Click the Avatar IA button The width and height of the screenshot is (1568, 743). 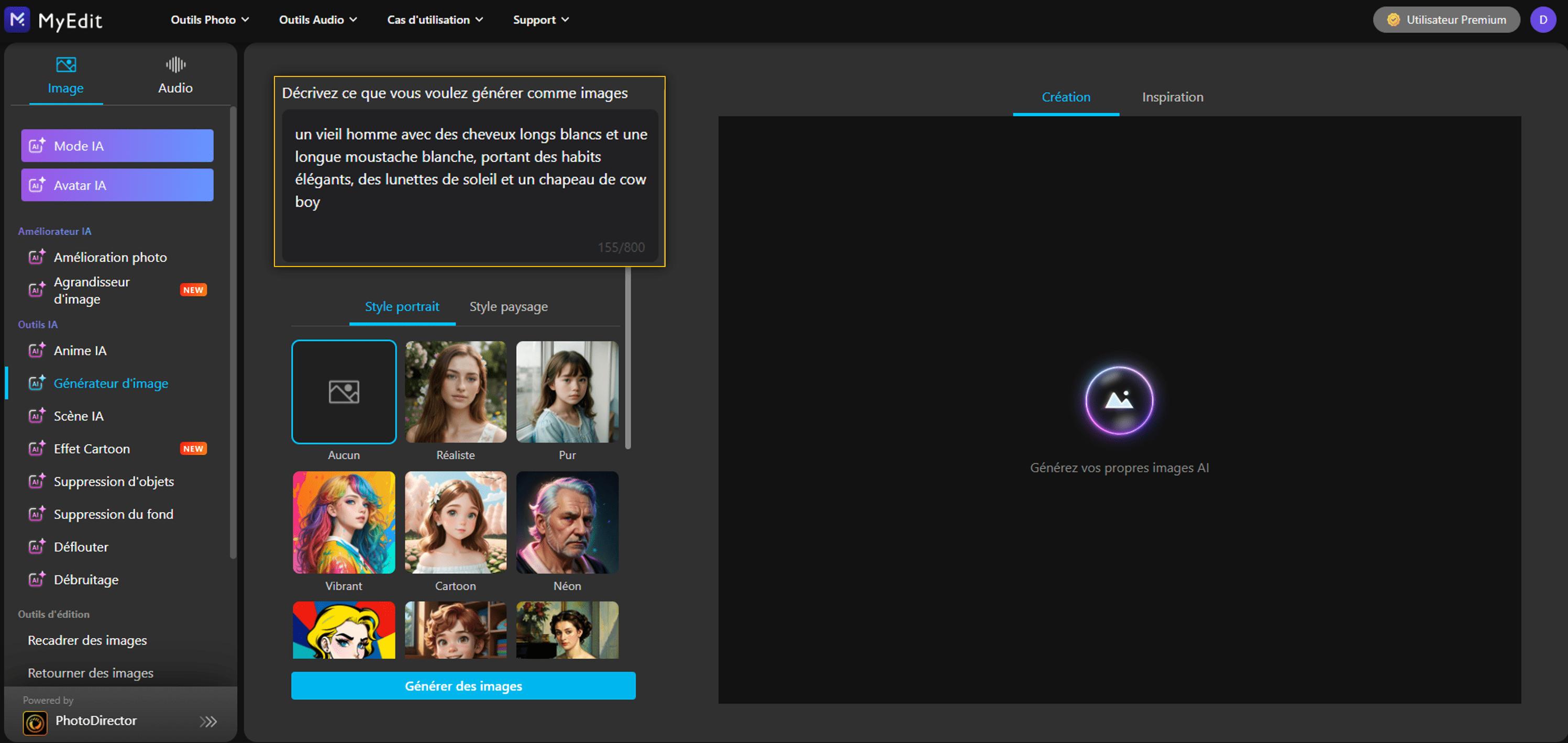tap(117, 185)
